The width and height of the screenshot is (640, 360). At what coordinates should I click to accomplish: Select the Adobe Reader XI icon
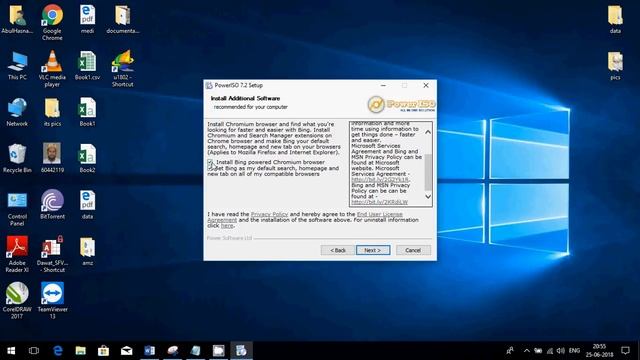coord(17,254)
